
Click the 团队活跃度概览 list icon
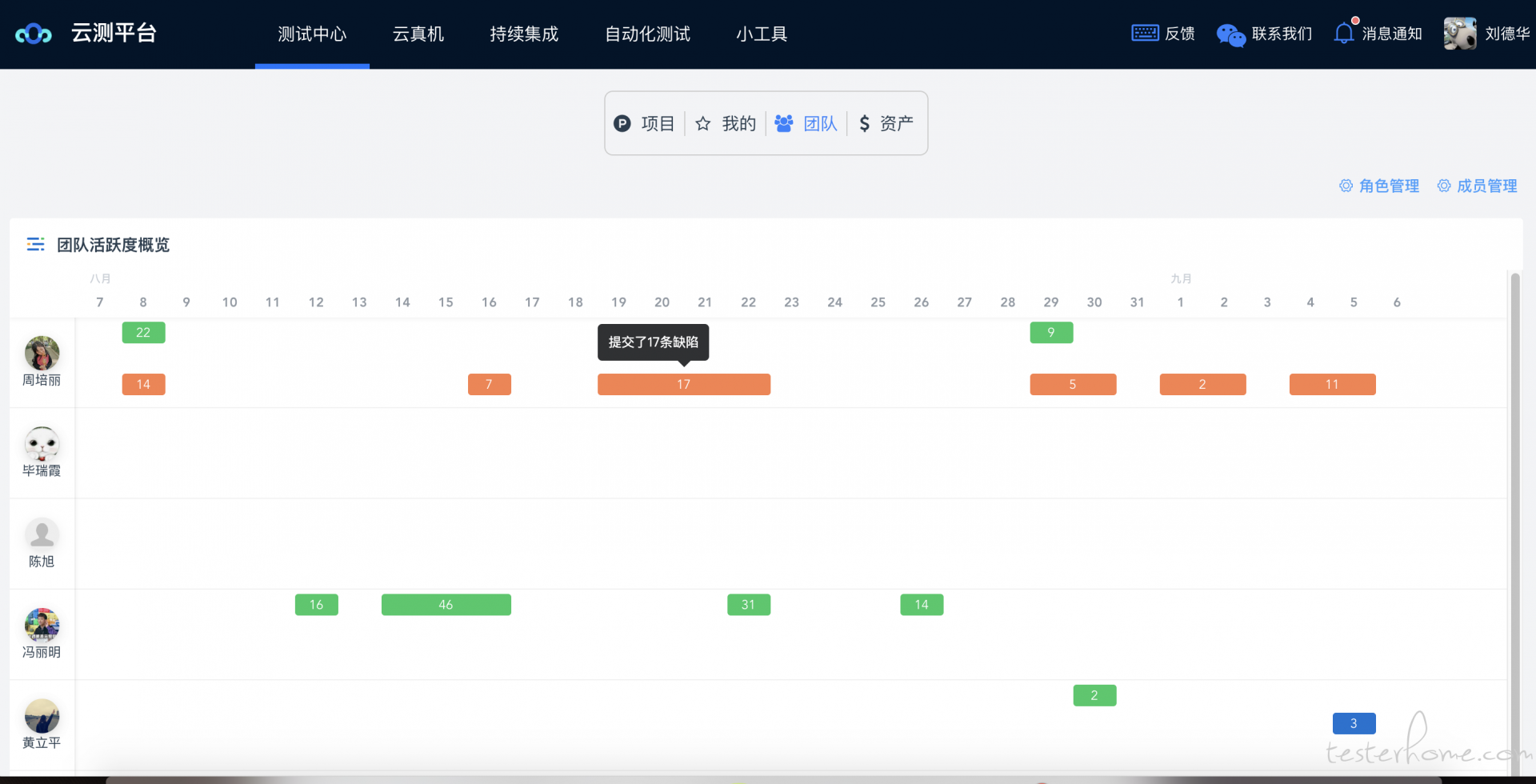[35, 245]
